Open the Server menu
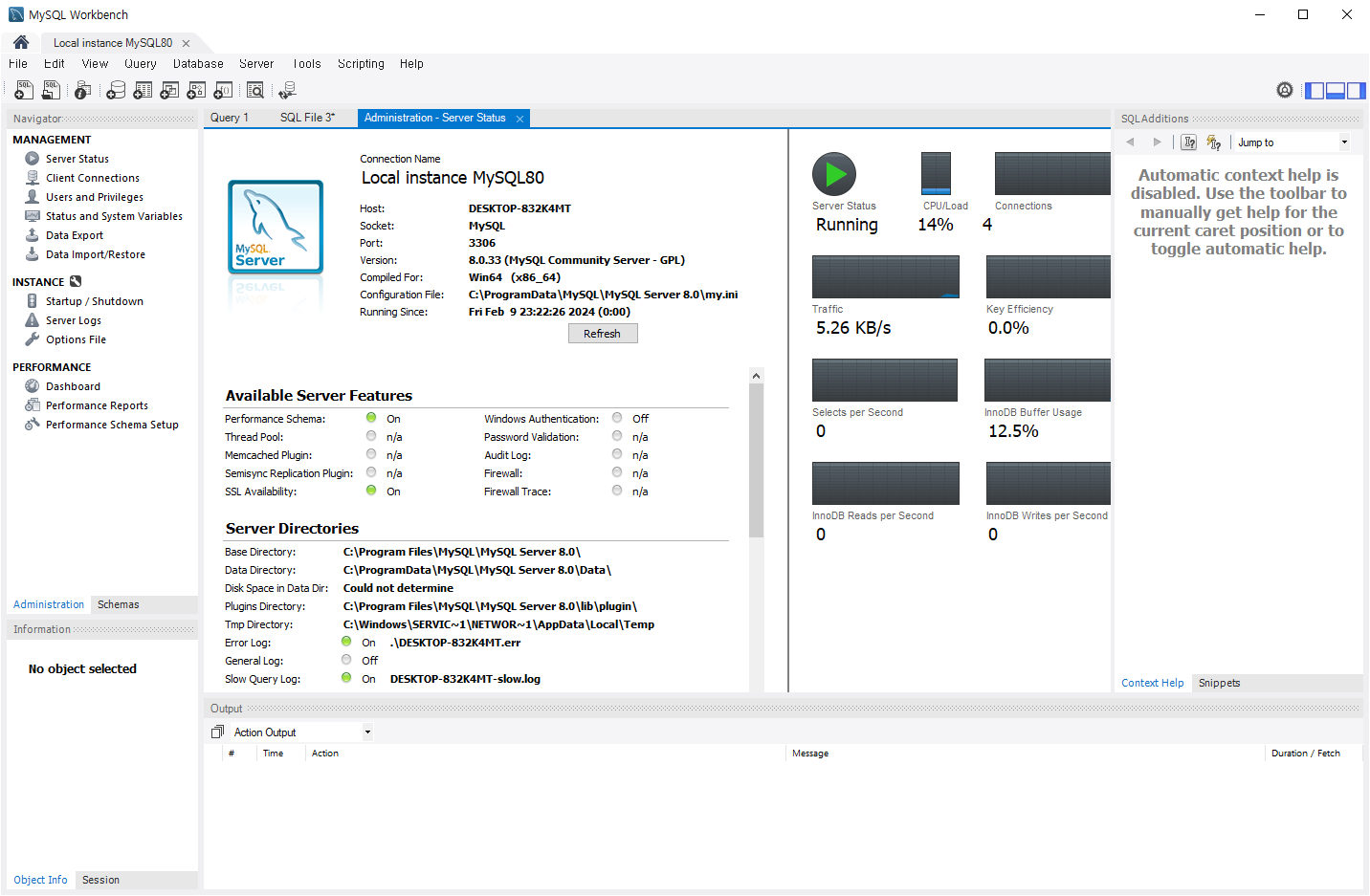 pos(256,64)
